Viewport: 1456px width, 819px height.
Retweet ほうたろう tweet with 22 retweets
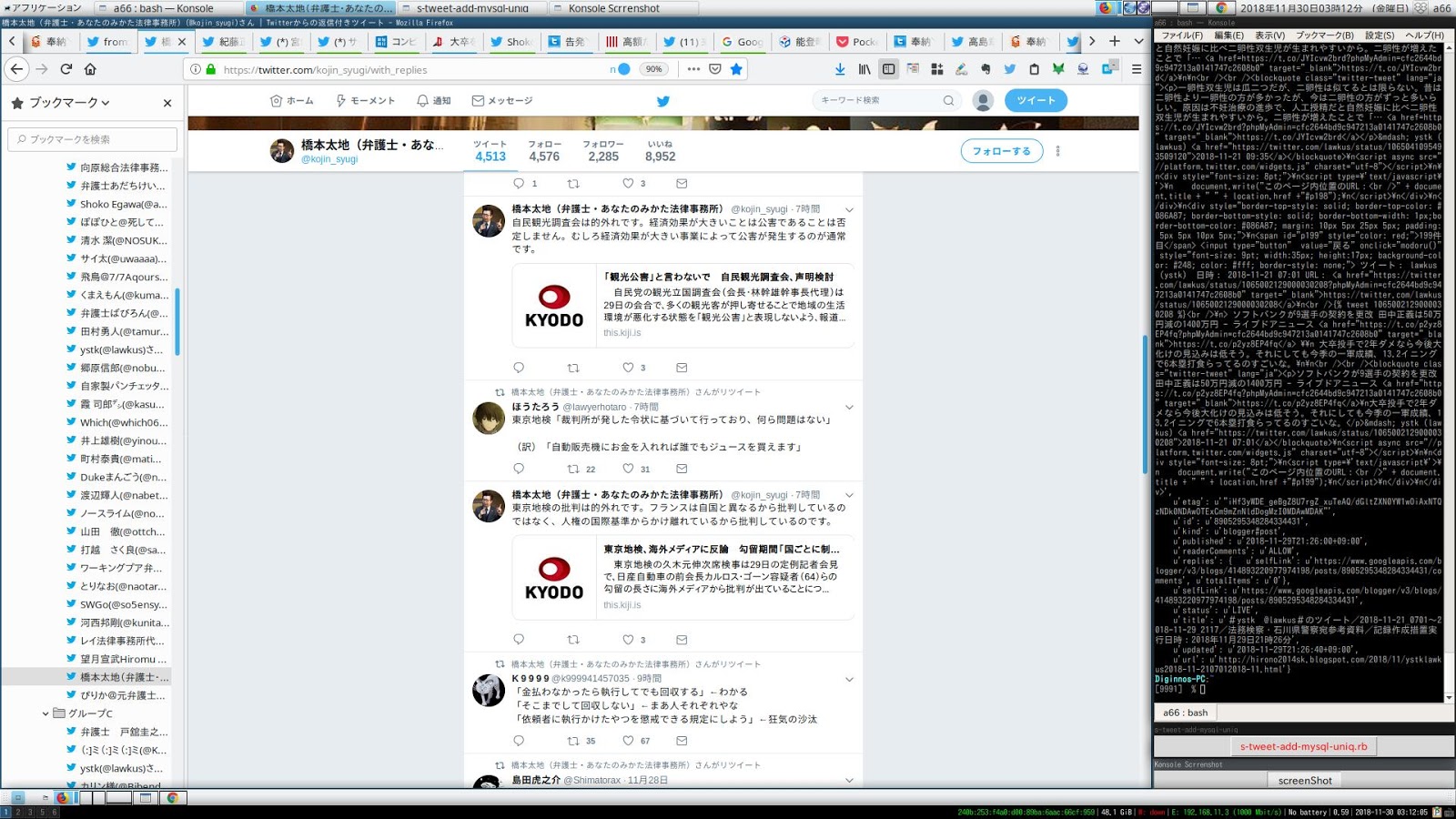click(x=573, y=469)
